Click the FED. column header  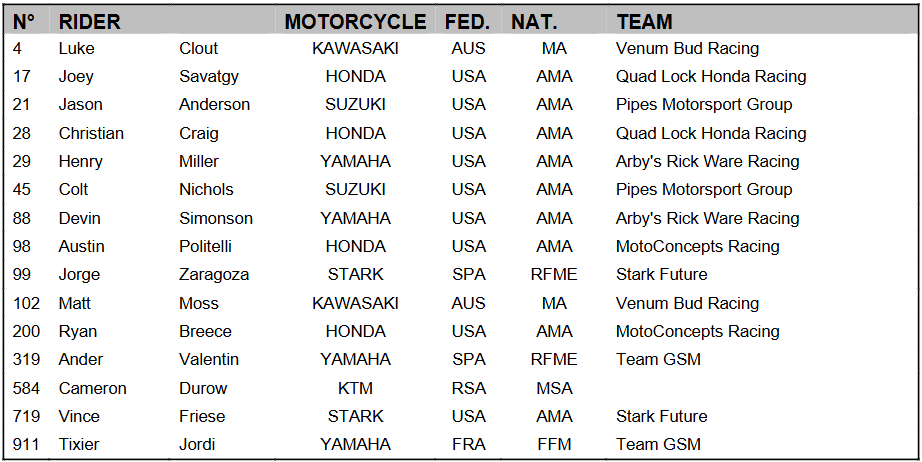pos(468,21)
